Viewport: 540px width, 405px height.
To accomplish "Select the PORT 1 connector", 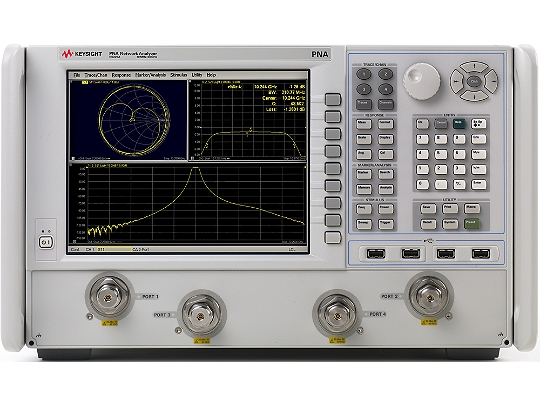I will [109, 296].
